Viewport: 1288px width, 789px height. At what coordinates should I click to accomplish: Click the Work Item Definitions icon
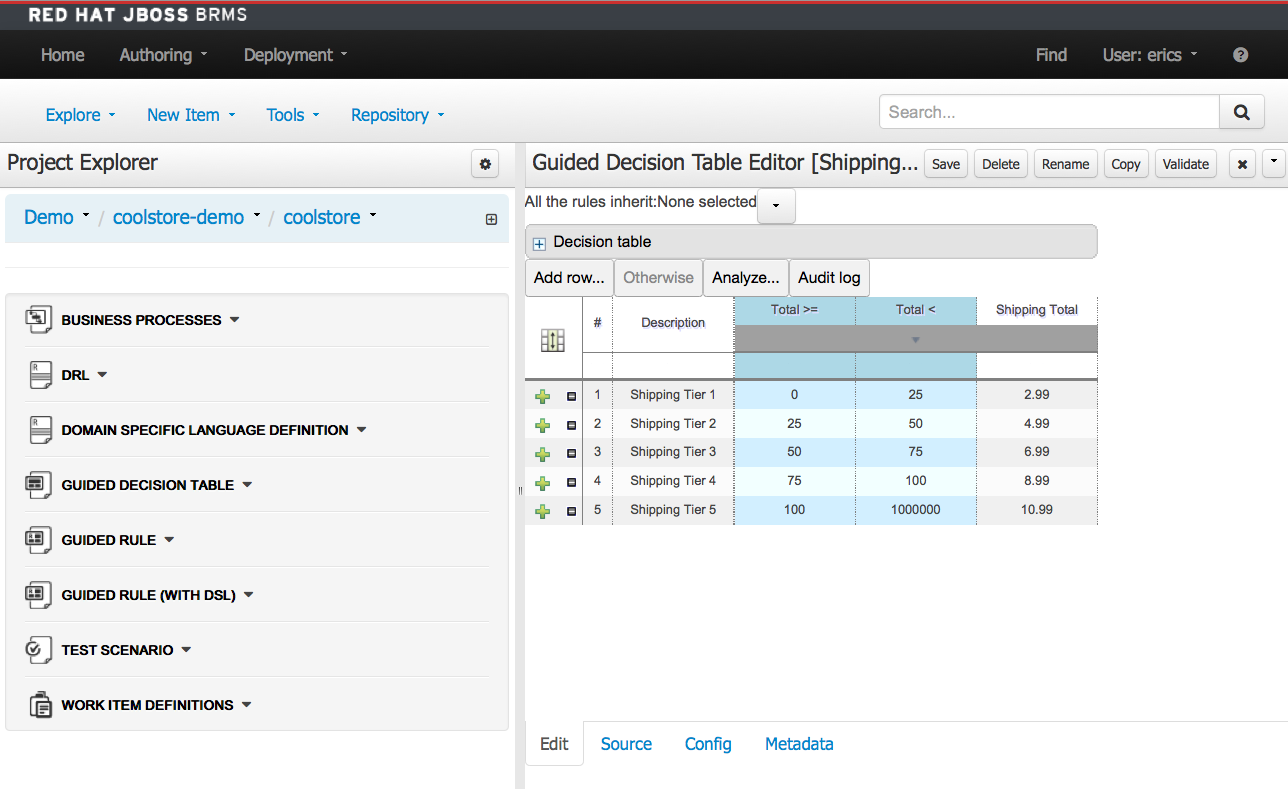[x=40, y=704]
